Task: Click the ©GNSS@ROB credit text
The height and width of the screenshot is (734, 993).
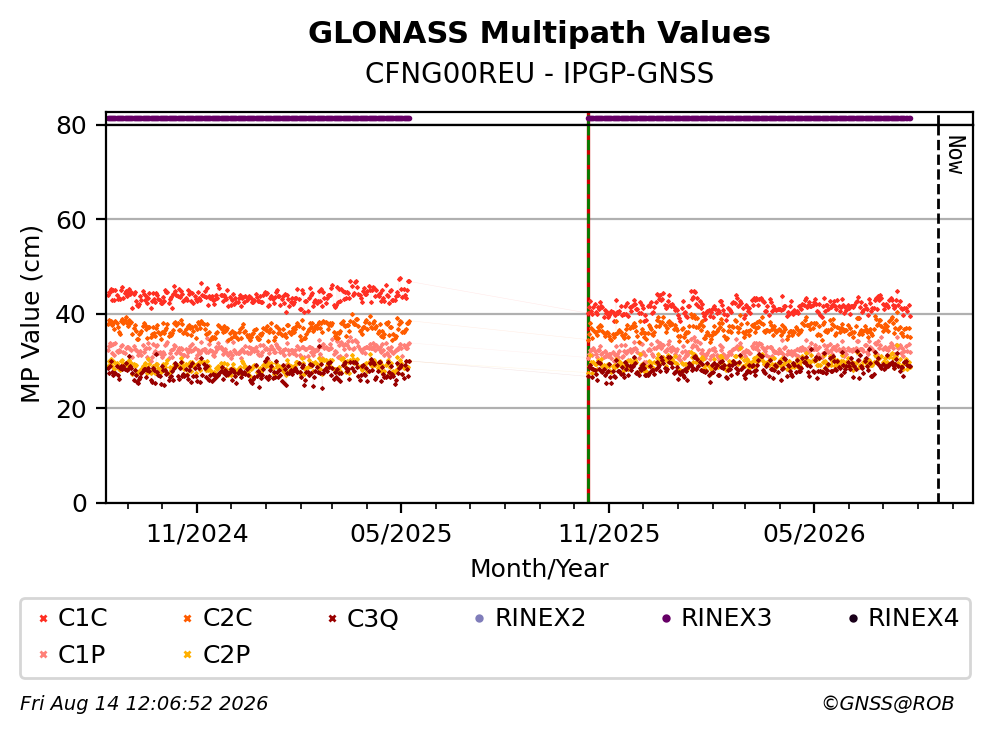Action: coord(888,704)
